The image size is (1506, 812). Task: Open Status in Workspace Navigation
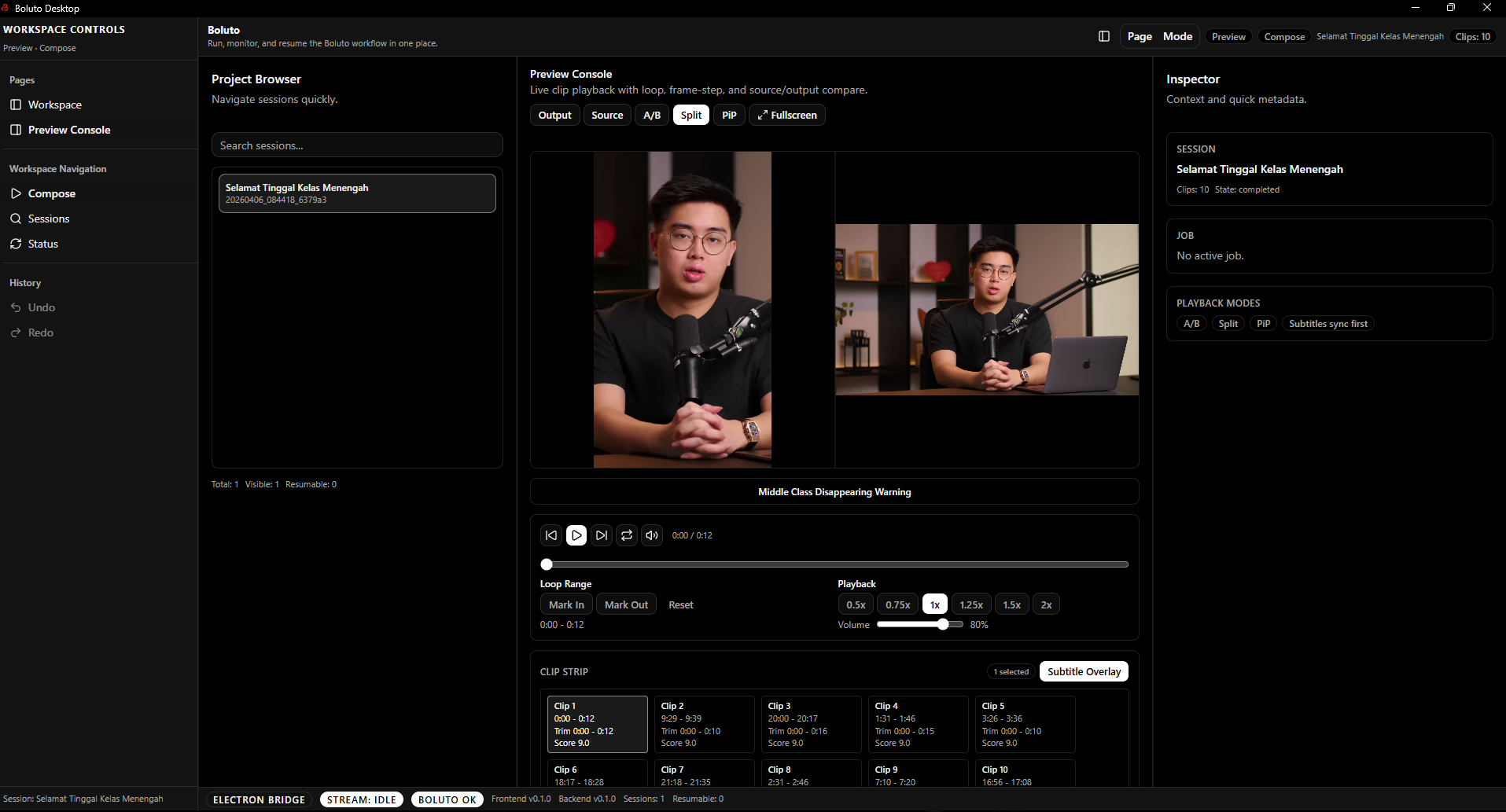tap(43, 244)
